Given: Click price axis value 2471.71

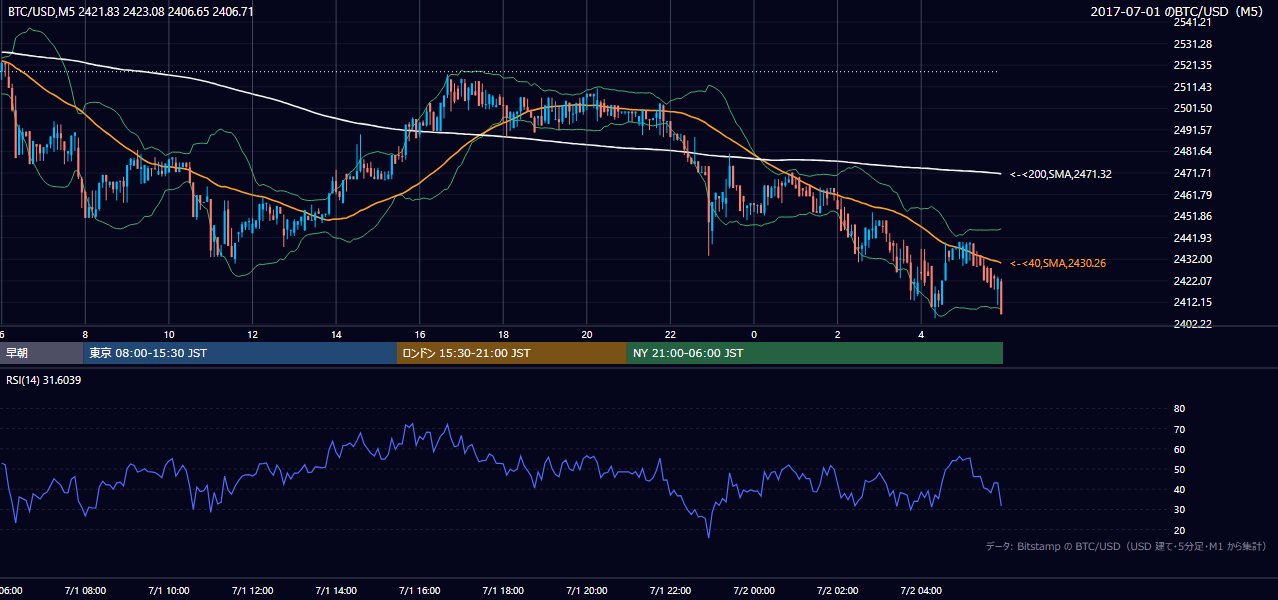Looking at the screenshot, I should pos(1192,173).
